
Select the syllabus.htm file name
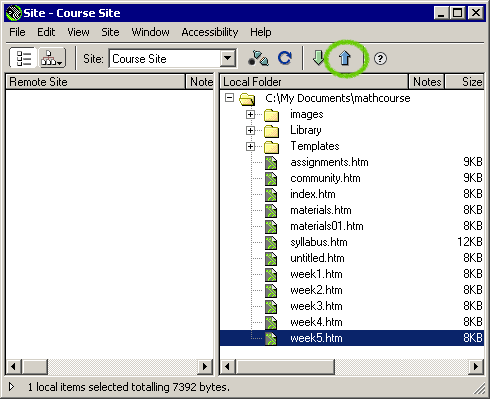(319, 242)
